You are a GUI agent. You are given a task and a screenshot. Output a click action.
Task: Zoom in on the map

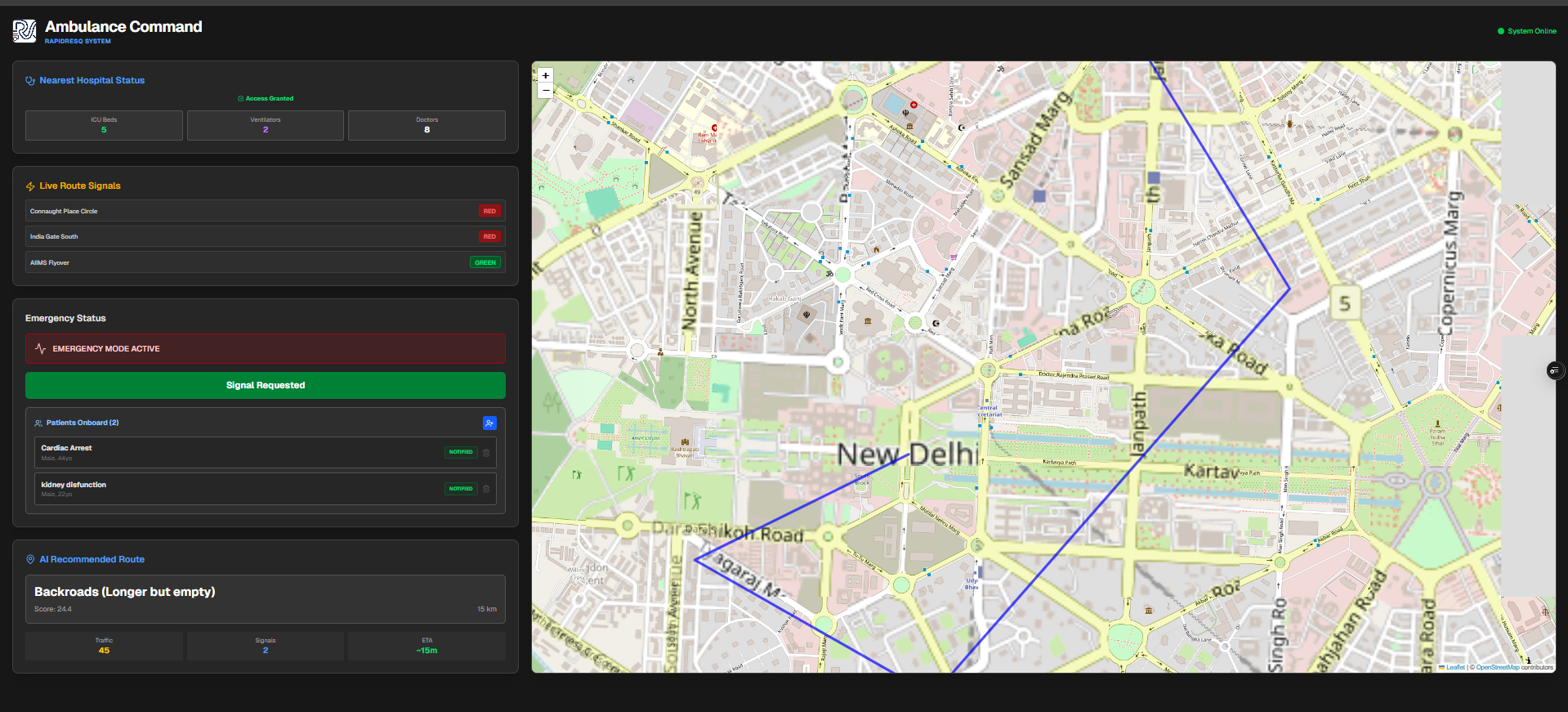pyautogui.click(x=545, y=75)
